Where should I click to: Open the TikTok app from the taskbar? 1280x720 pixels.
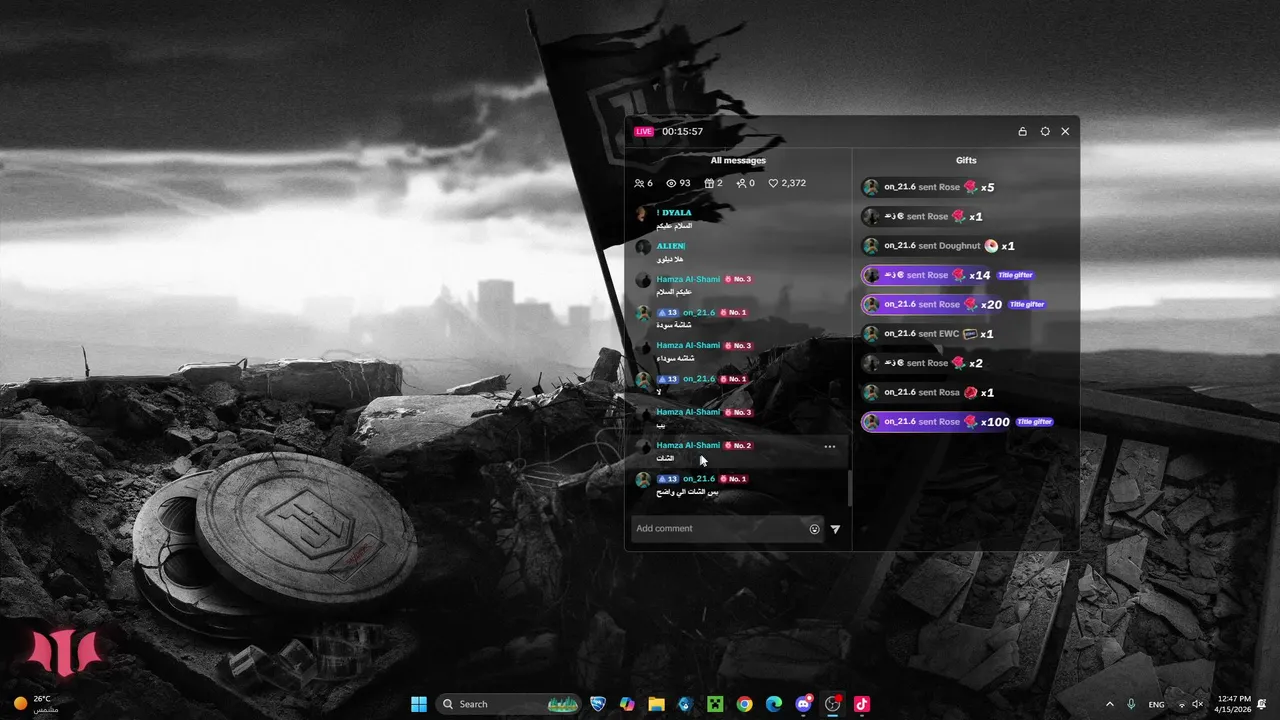tap(862, 704)
